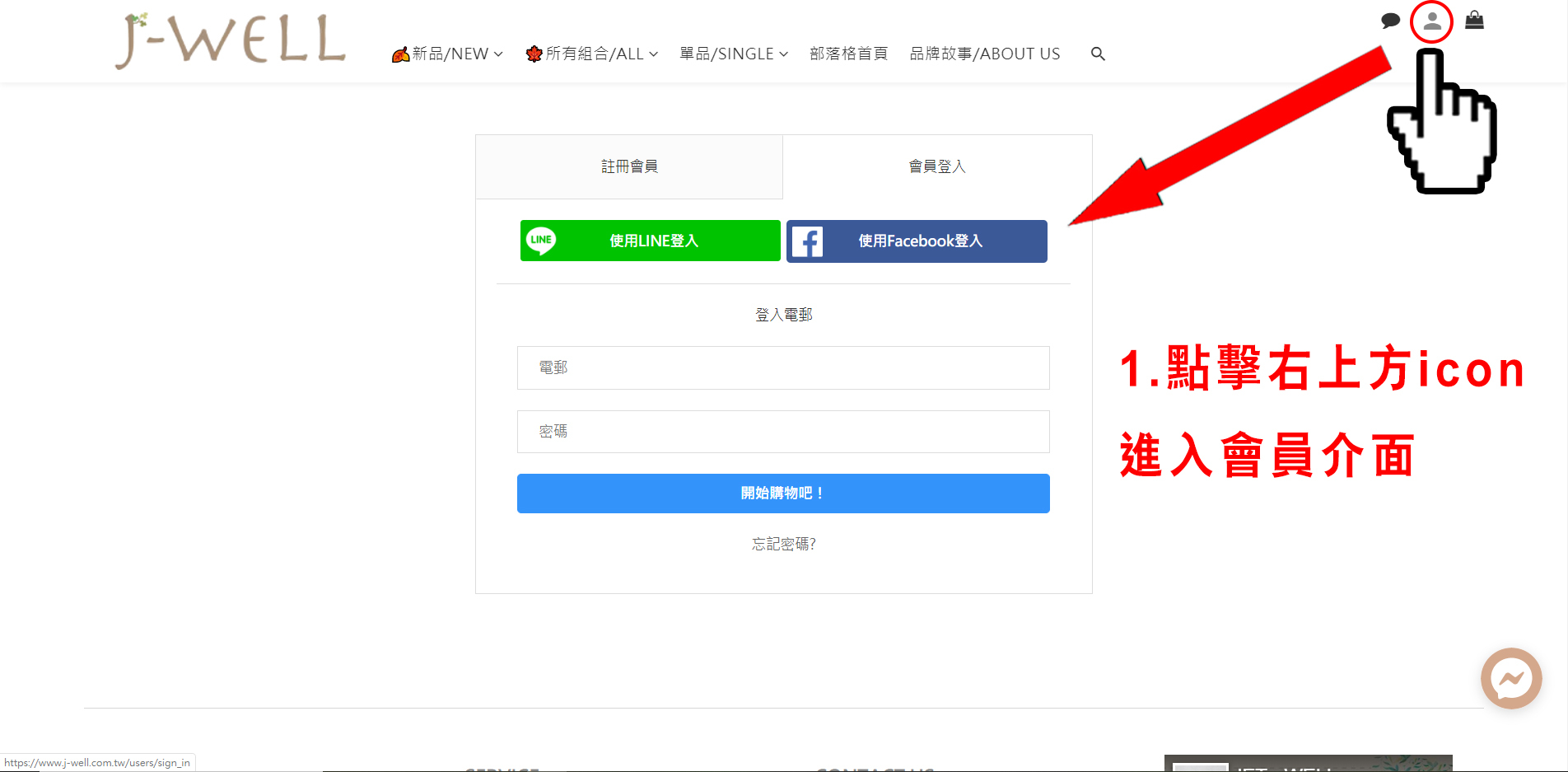The height and width of the screenshot is (772, 1568).
Task: Click the search magnifier icon
Action: coord(1098,54)
